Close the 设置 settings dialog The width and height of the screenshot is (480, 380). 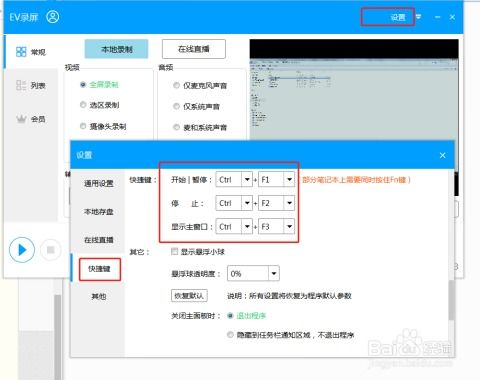click(442, 155)
